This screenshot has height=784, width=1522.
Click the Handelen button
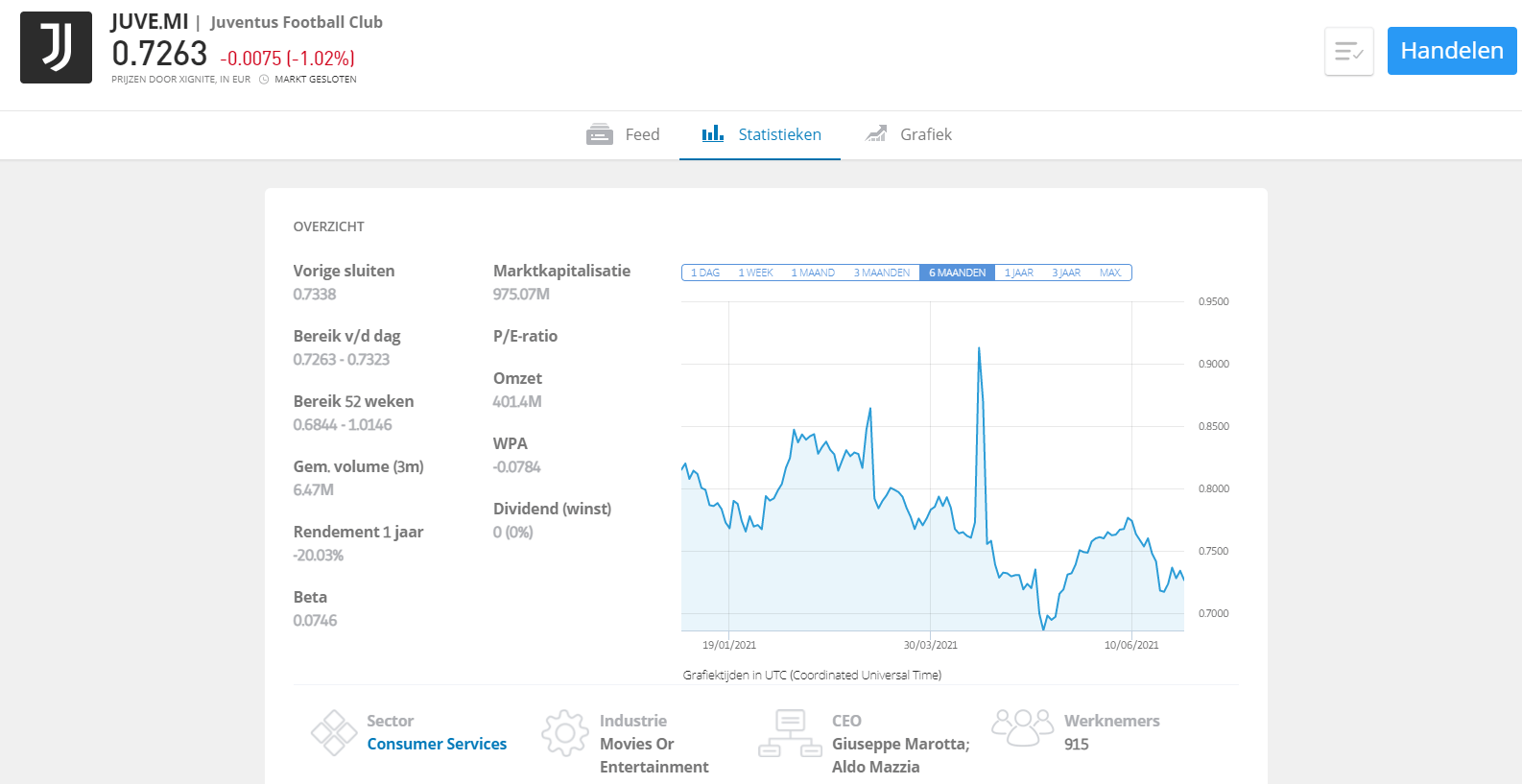pyautogui.click(x=1452, y=51)
